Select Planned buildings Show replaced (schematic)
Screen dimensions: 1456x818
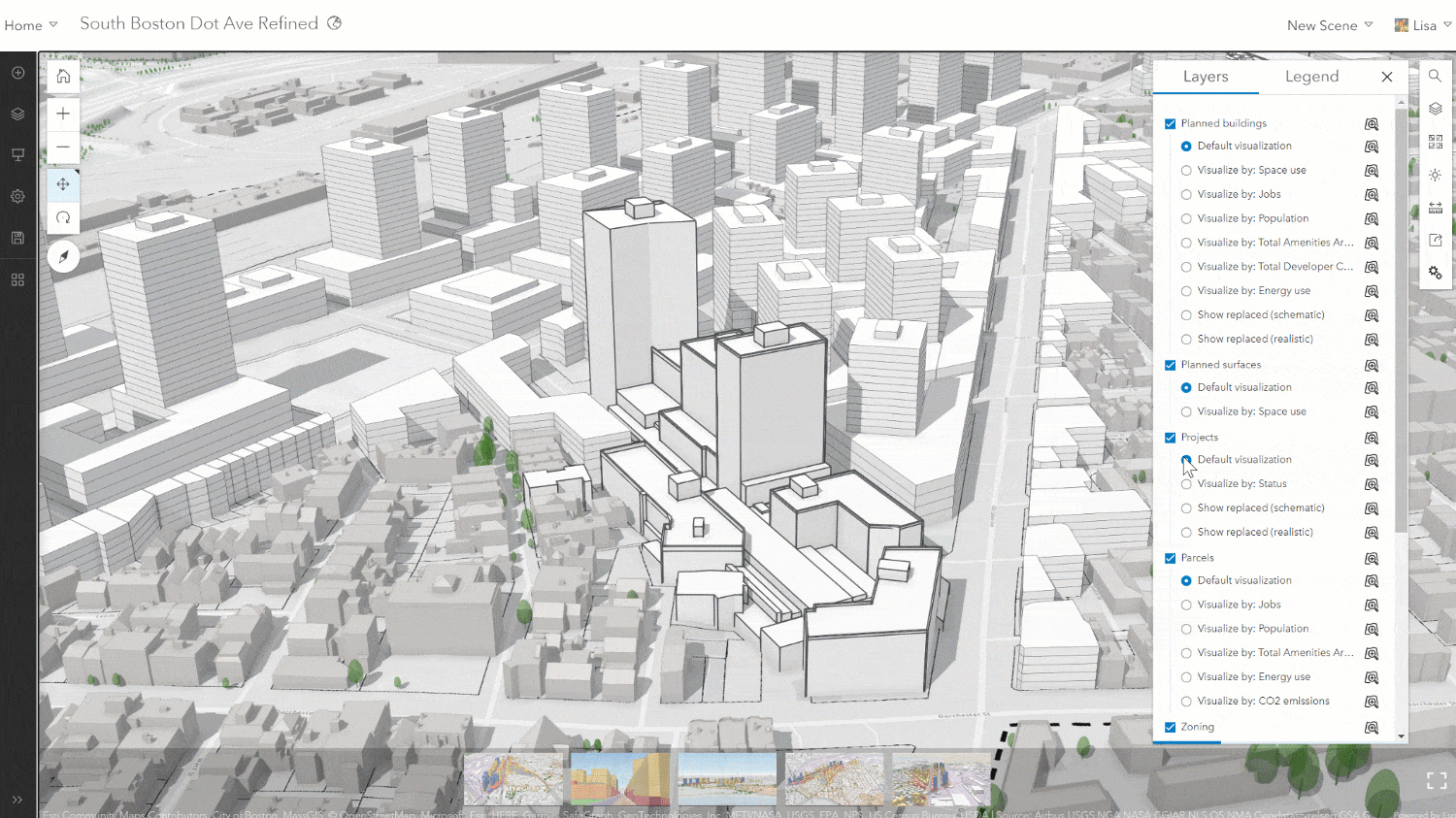pos(1186,315)
